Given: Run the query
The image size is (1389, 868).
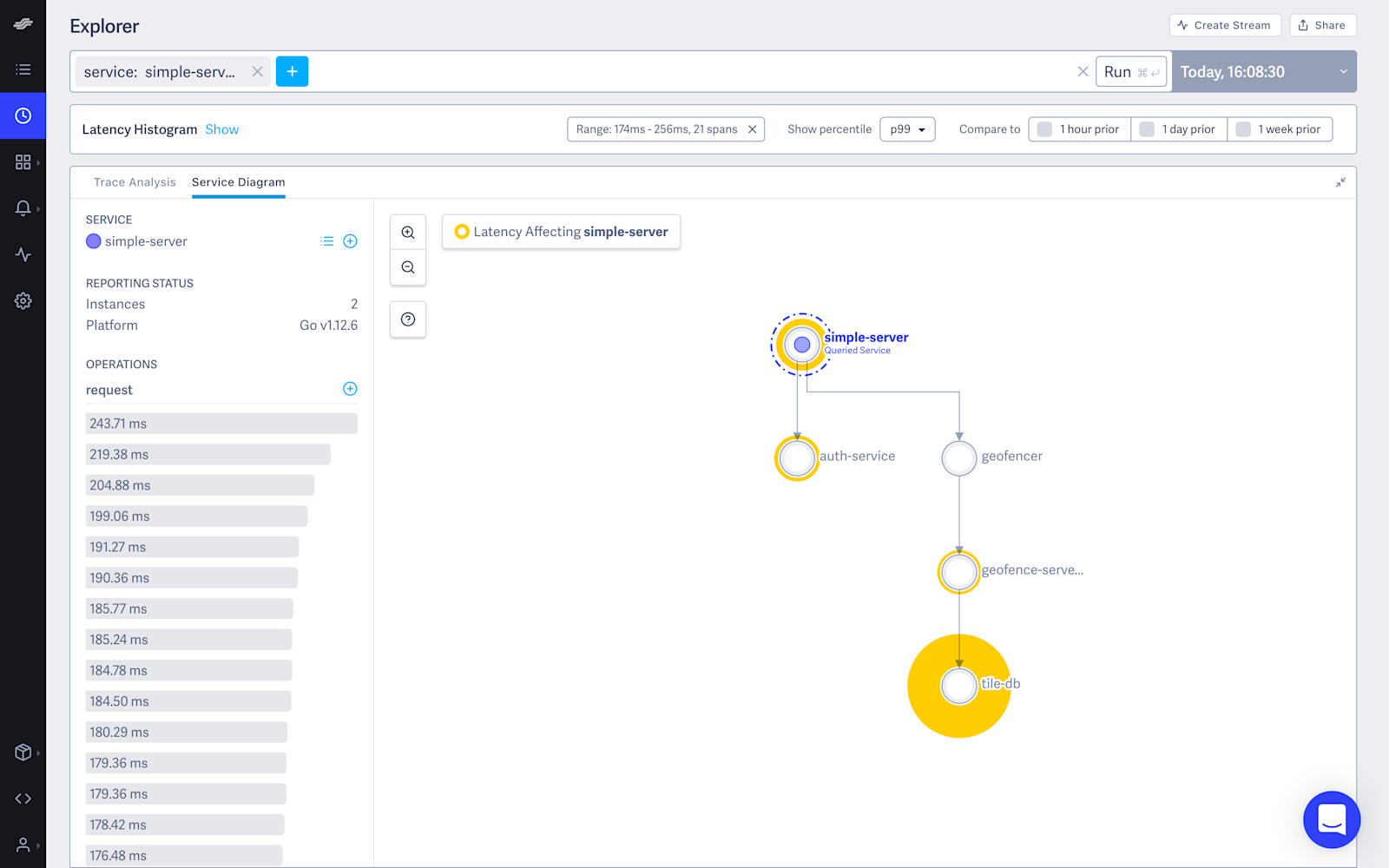Looking at the screenshot, I should [1131, 72].
